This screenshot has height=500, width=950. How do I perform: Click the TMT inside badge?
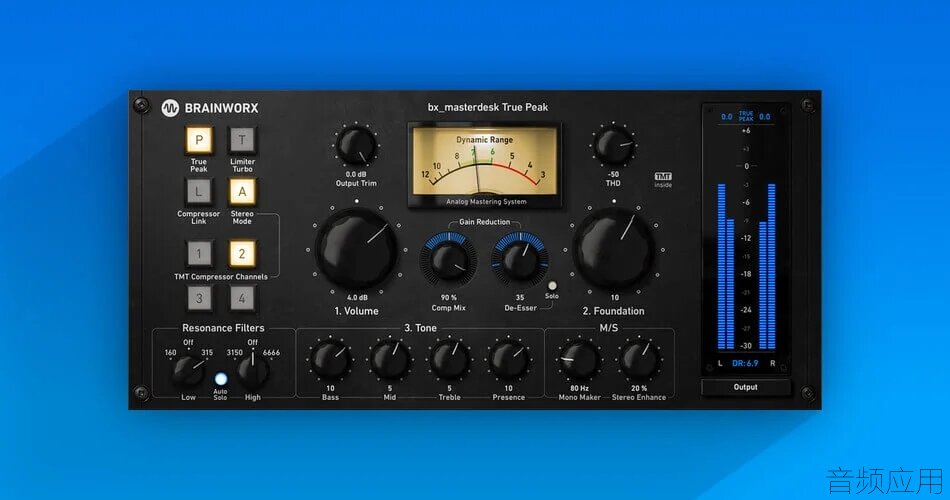[x=663, y=179]
